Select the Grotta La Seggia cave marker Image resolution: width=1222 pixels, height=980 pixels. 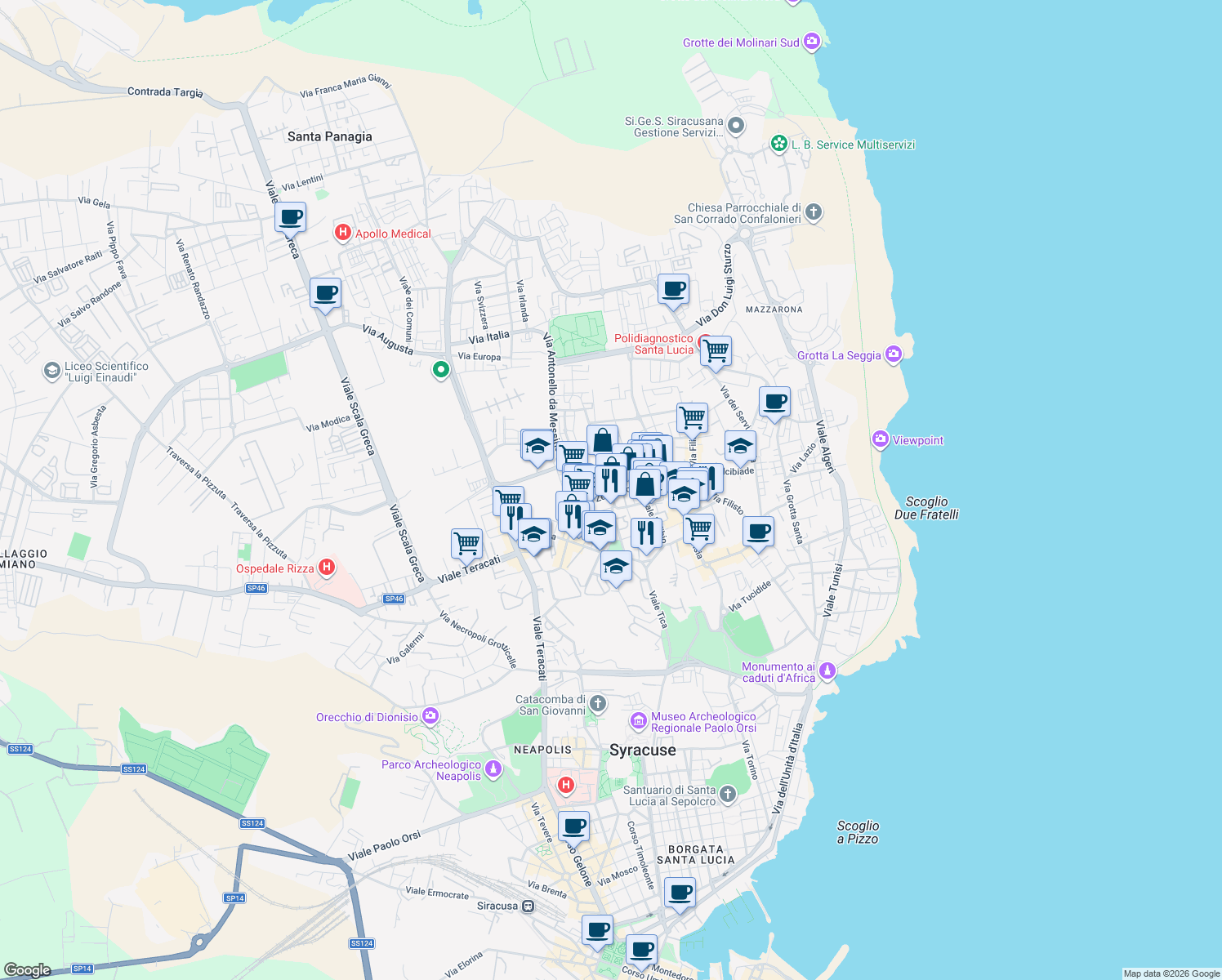tap(894, 354)
